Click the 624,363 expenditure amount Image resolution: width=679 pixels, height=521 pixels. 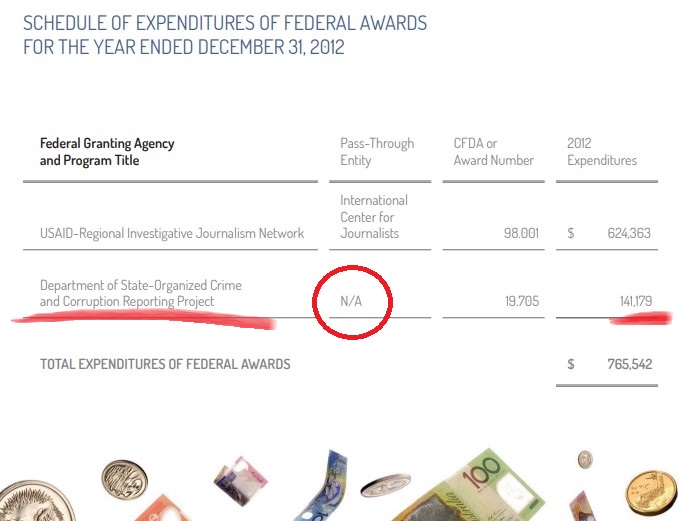[x=629, y=233]
